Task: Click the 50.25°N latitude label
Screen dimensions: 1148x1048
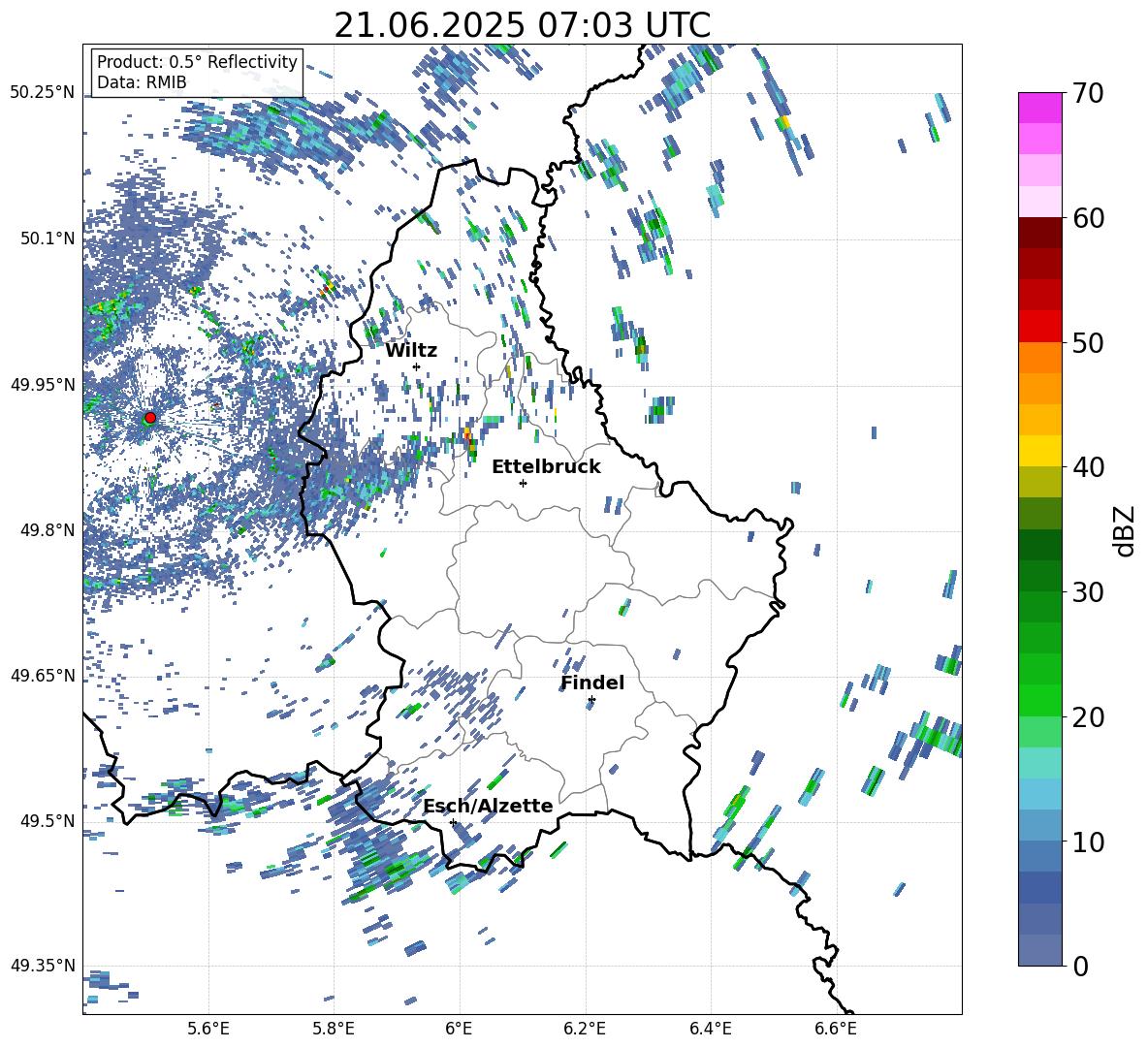Action: pyautogui.click(x=43, y=93)
